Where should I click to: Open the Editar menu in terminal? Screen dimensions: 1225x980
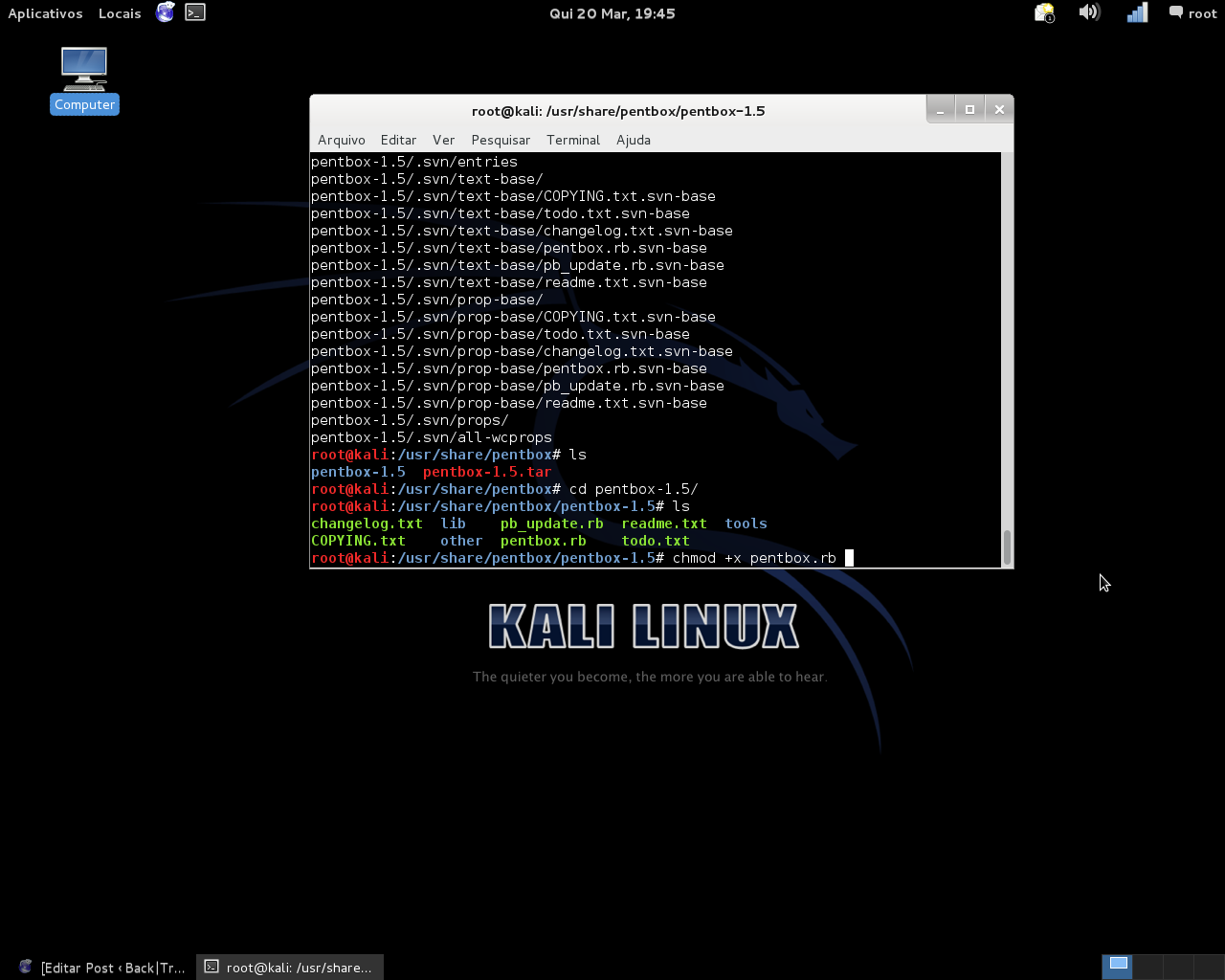tap(398, 140)
